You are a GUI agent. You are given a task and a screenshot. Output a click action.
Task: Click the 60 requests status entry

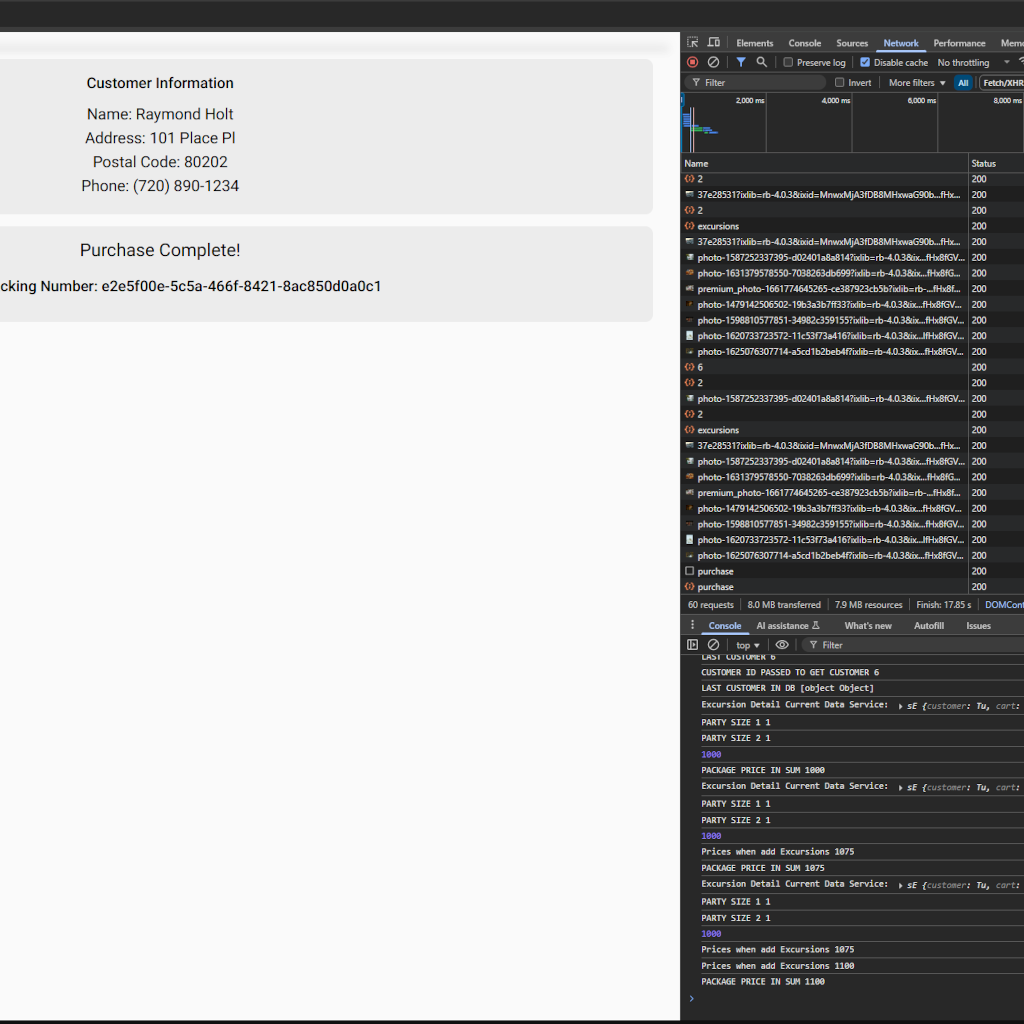(x=710, y=605)
